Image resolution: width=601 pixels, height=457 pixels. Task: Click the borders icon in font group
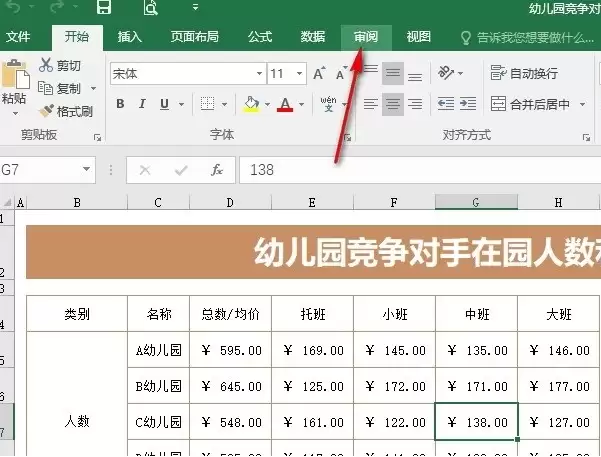pos(207,104)
